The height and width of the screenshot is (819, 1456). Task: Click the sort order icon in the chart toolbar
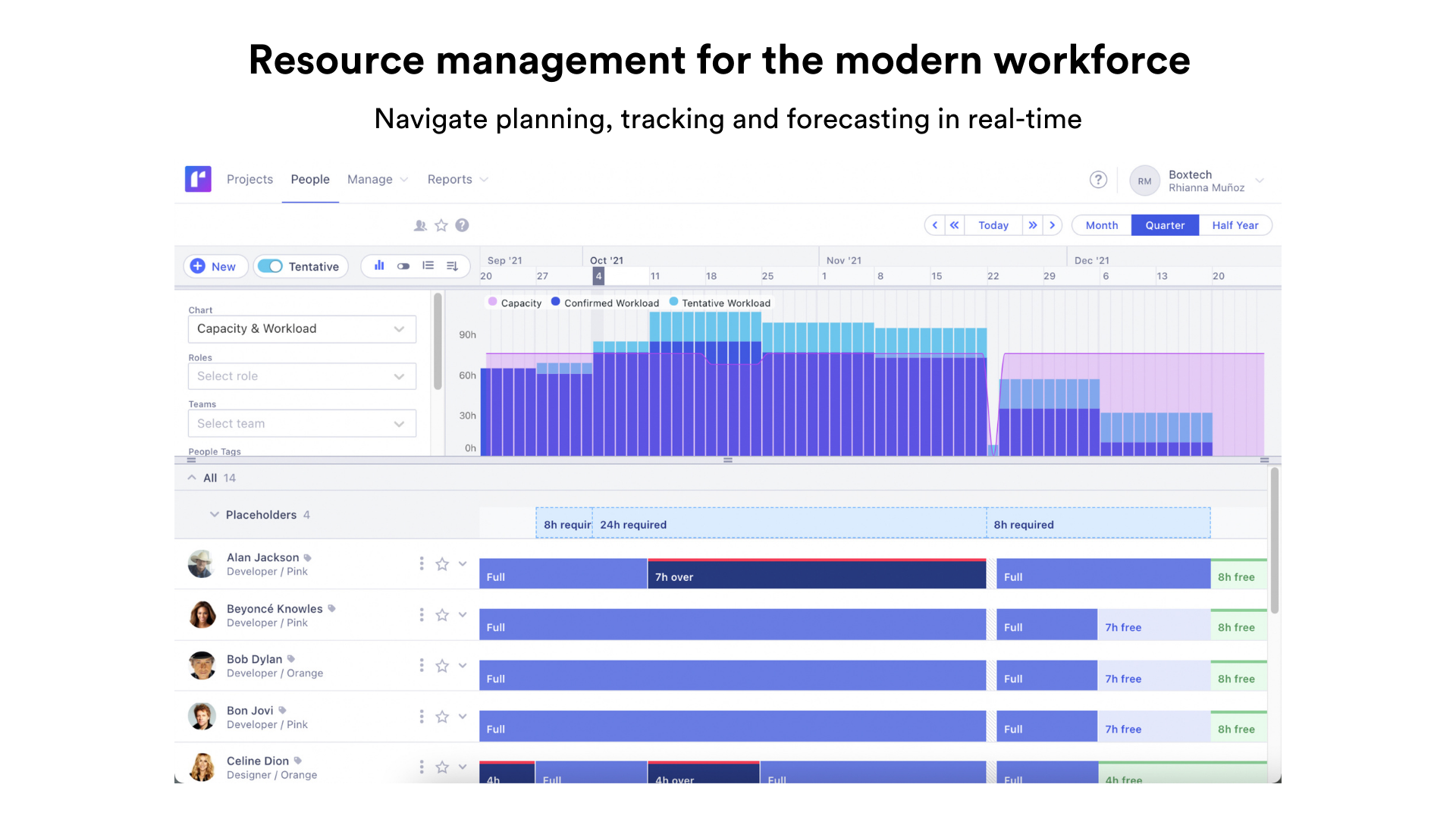tap(453, 266)
